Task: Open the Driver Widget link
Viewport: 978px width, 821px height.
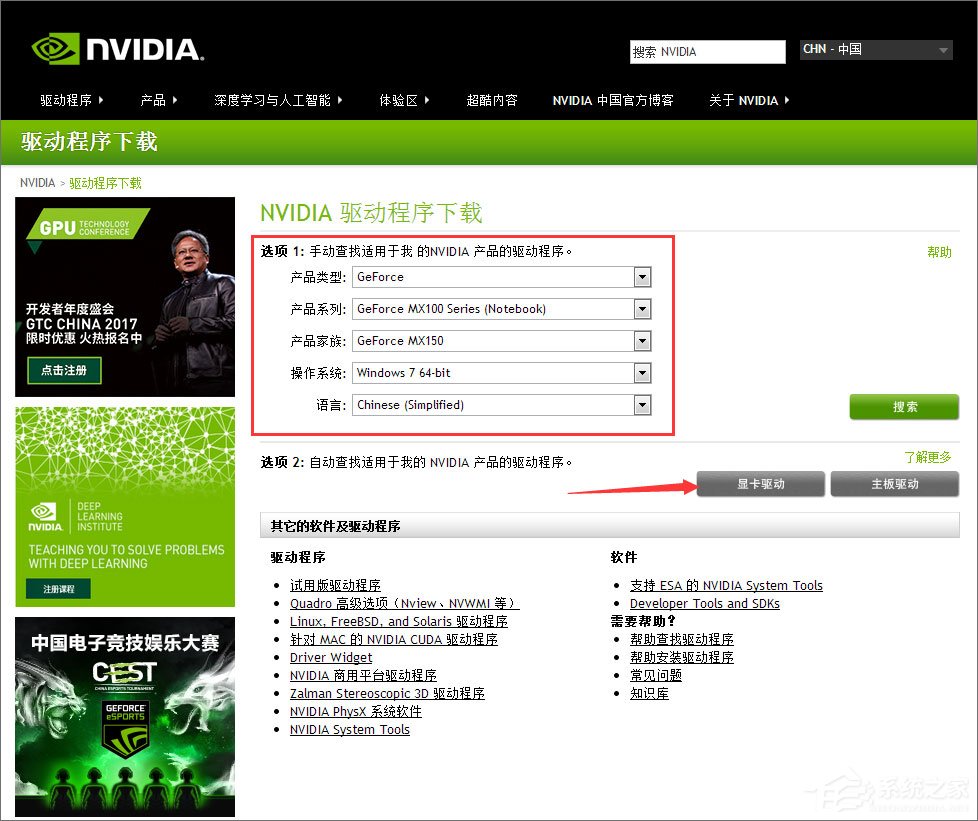Action: pos(331,657)
